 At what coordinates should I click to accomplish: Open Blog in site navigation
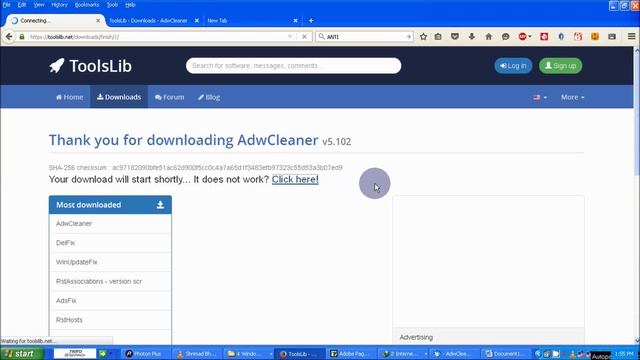[209, 97]
